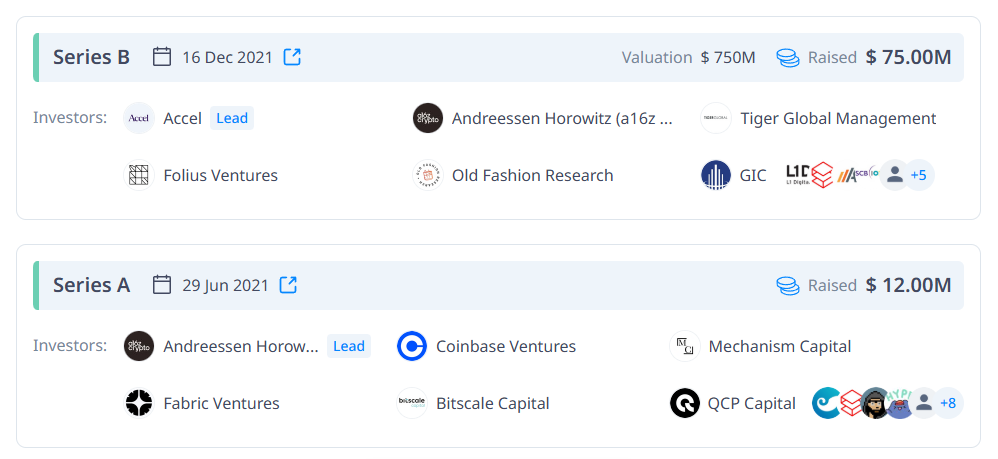This screenshot has width=998, height=459.
Task: Click the Series B calendar icon
Action: coord(162,57)
